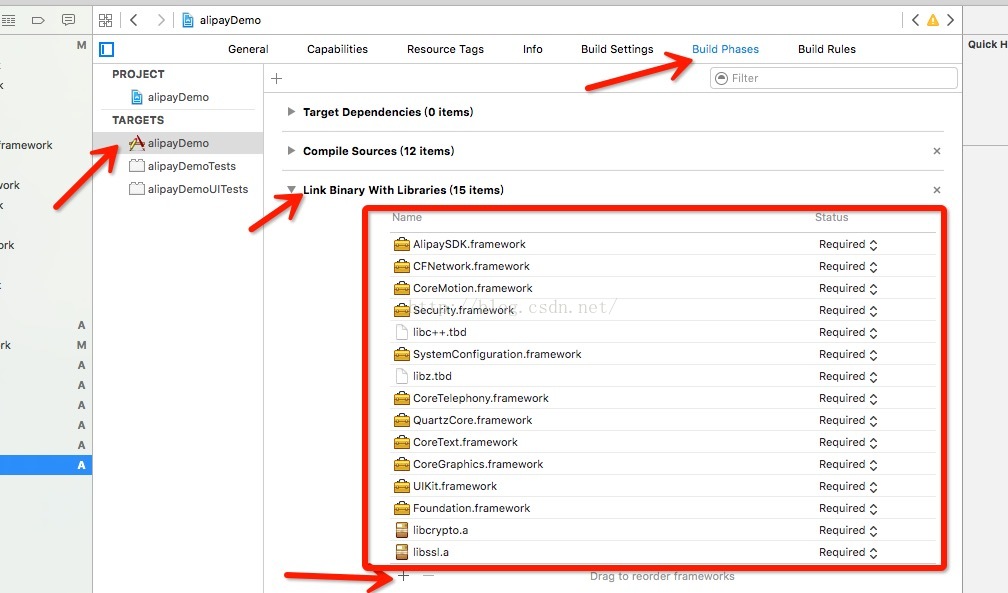The height and width of the screenshot is (593, 1008).
Task: Change the UIKit.framework Required status
Action: pos(848,486)
